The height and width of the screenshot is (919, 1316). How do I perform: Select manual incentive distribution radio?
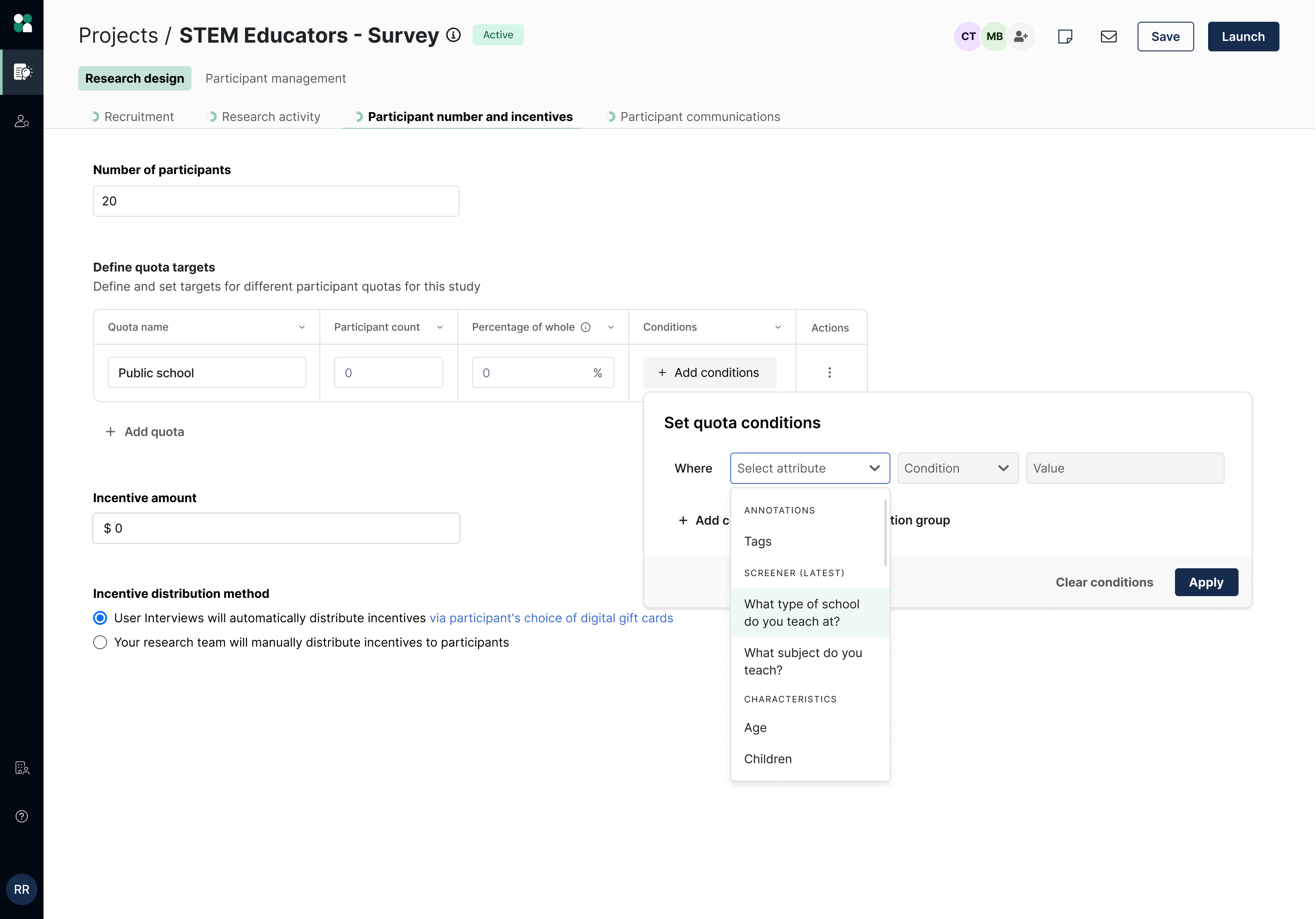point(100,643)
